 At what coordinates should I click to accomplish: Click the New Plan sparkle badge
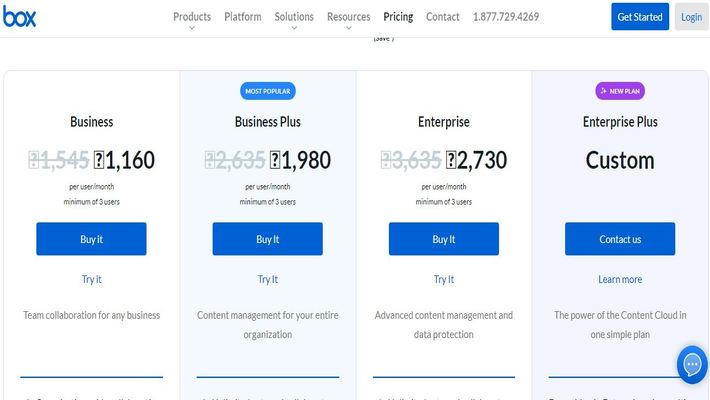(620, 91)
